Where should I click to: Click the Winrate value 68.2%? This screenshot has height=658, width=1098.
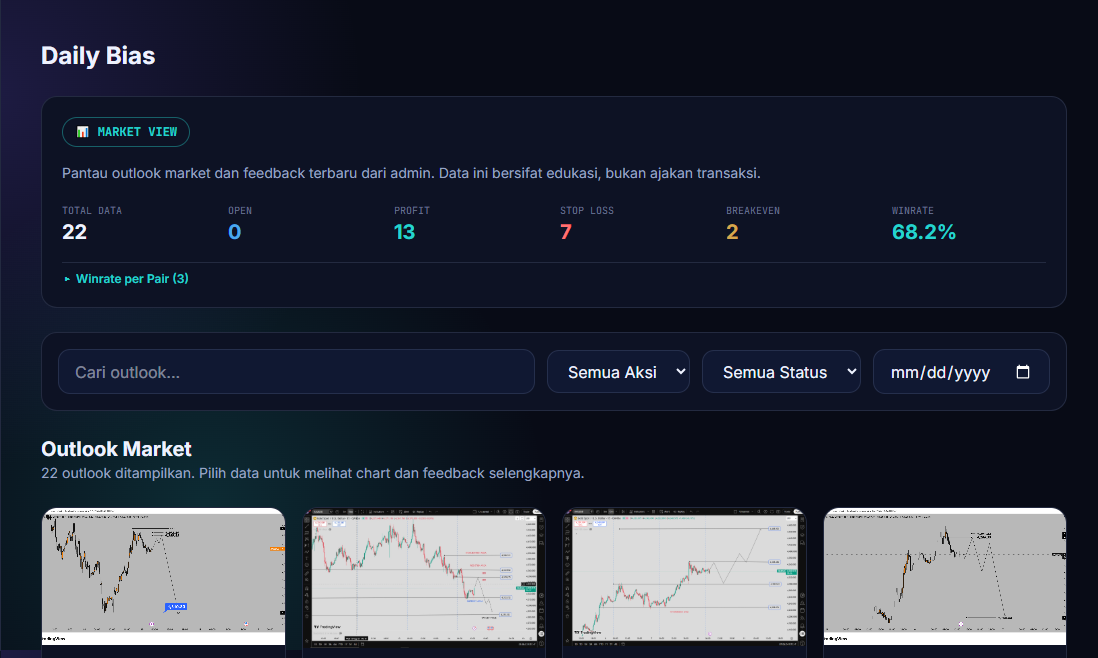[x=924, y=232]
